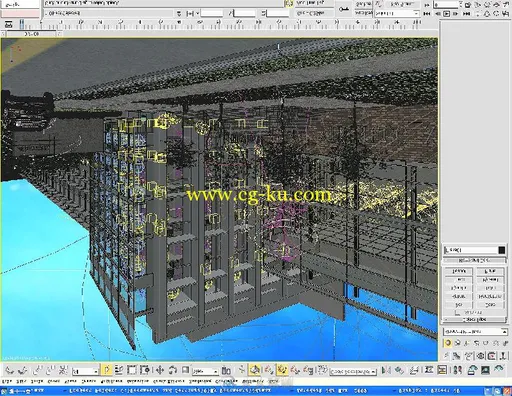Open the Views menu
Screen dimensions: 512x396
tap(70, 380)
